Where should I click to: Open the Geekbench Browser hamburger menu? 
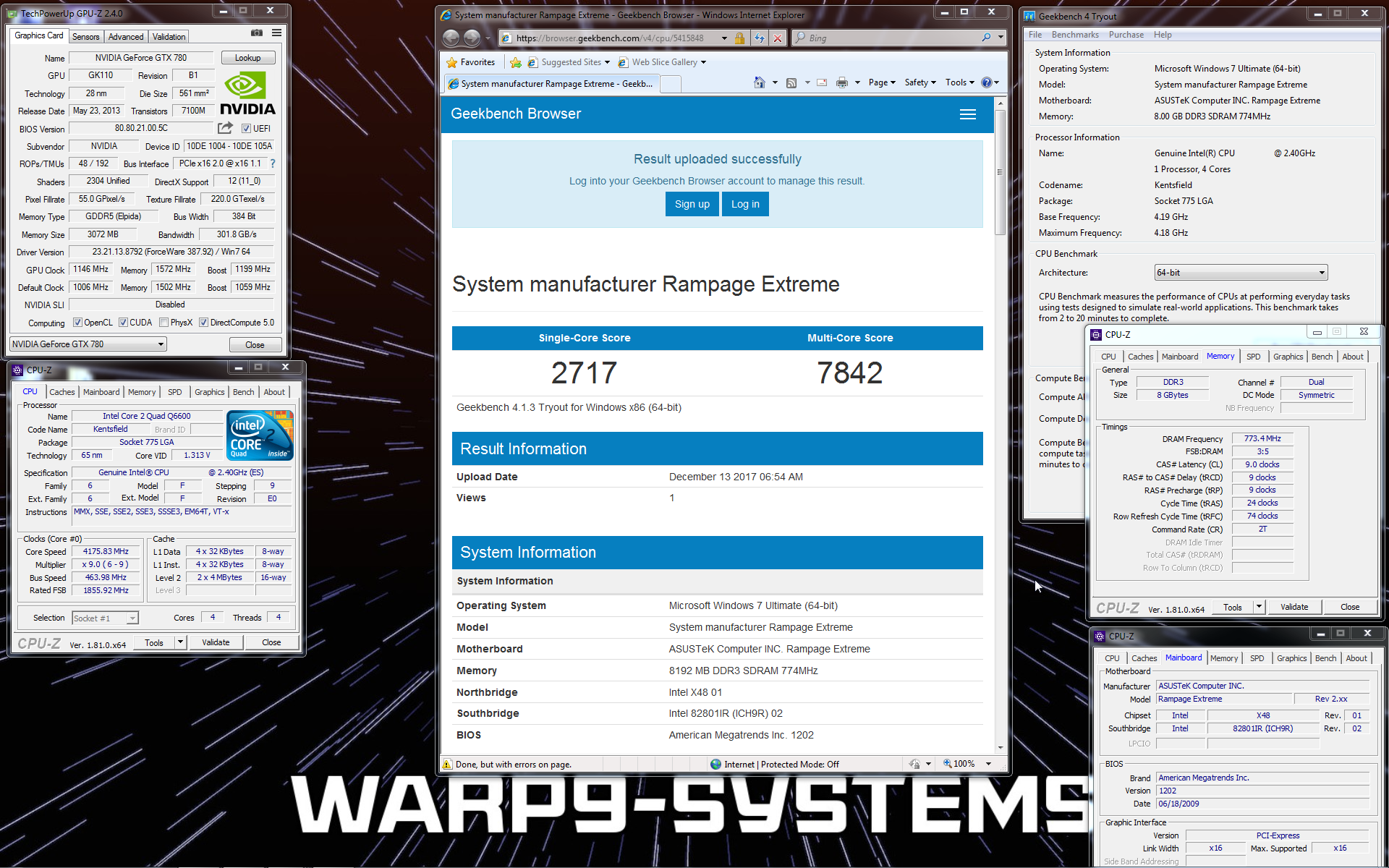pyautogui.click(x=967, y=114)
